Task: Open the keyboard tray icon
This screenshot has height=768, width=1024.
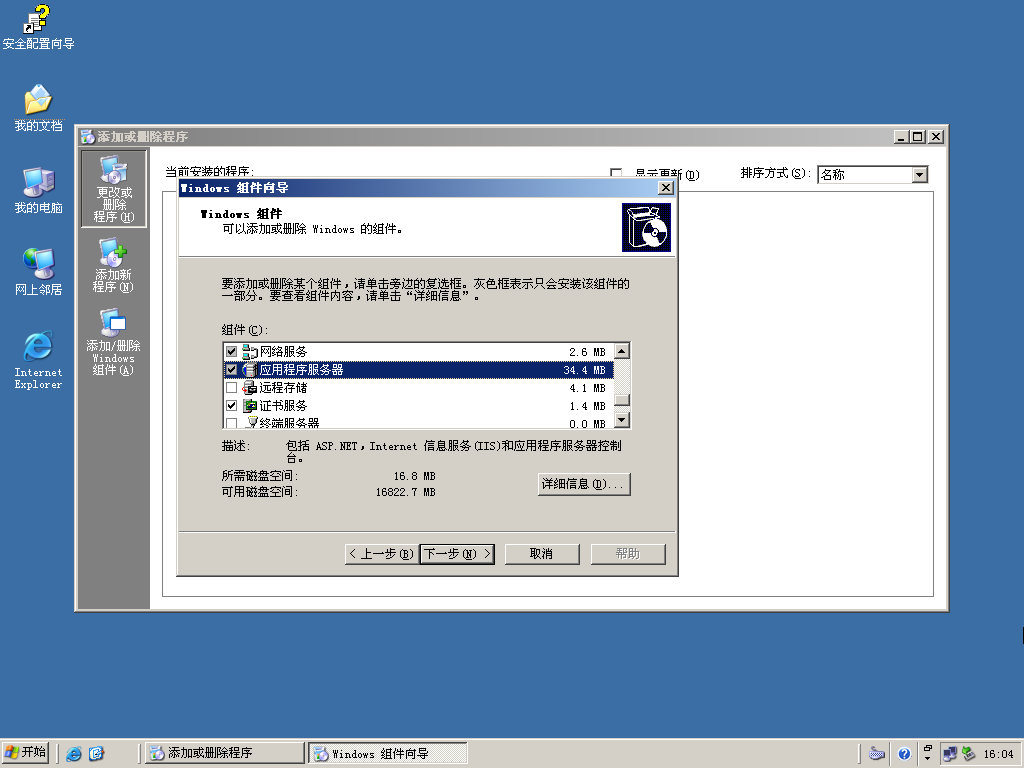Action: 876,754
